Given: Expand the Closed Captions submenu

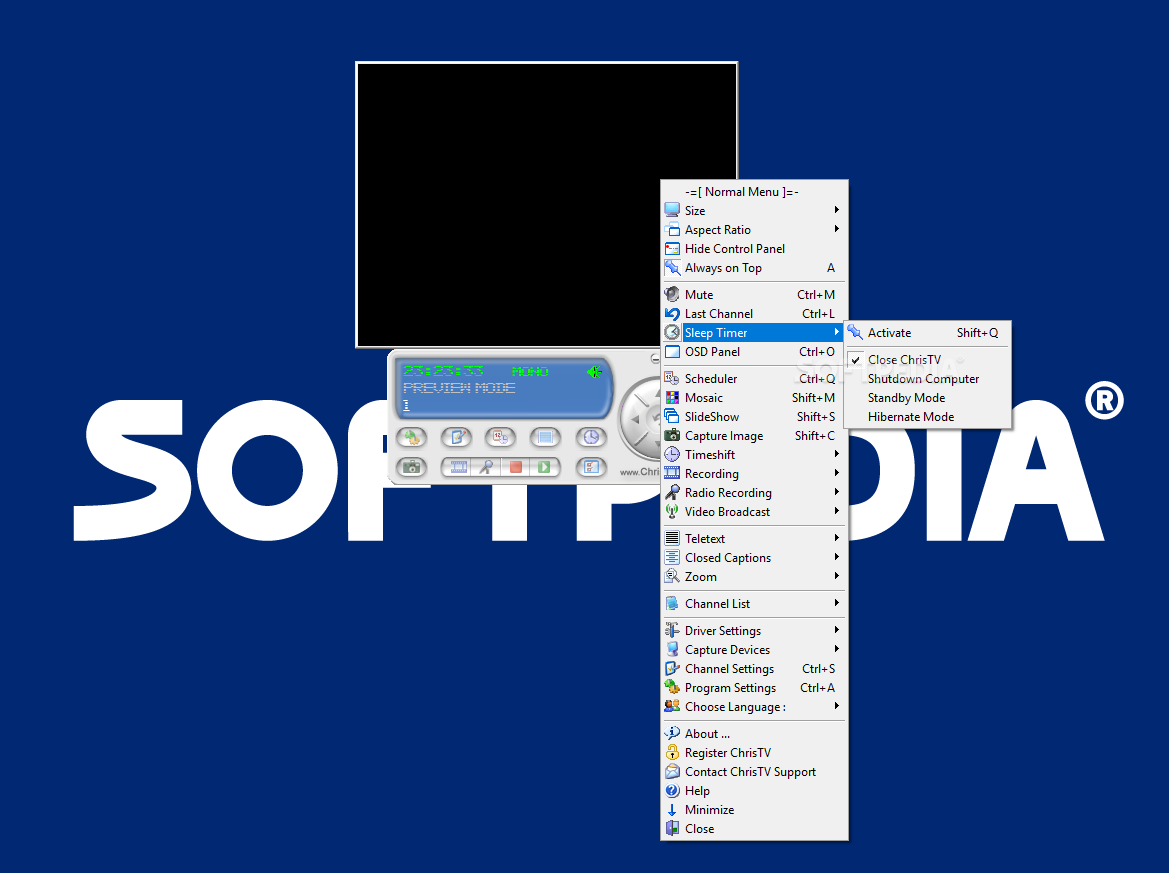Looking at the screenshot, I should point(754,558).
